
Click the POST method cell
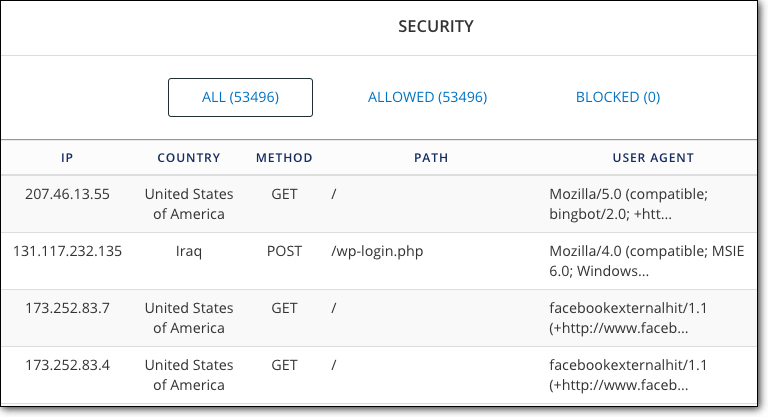point(284,251)
